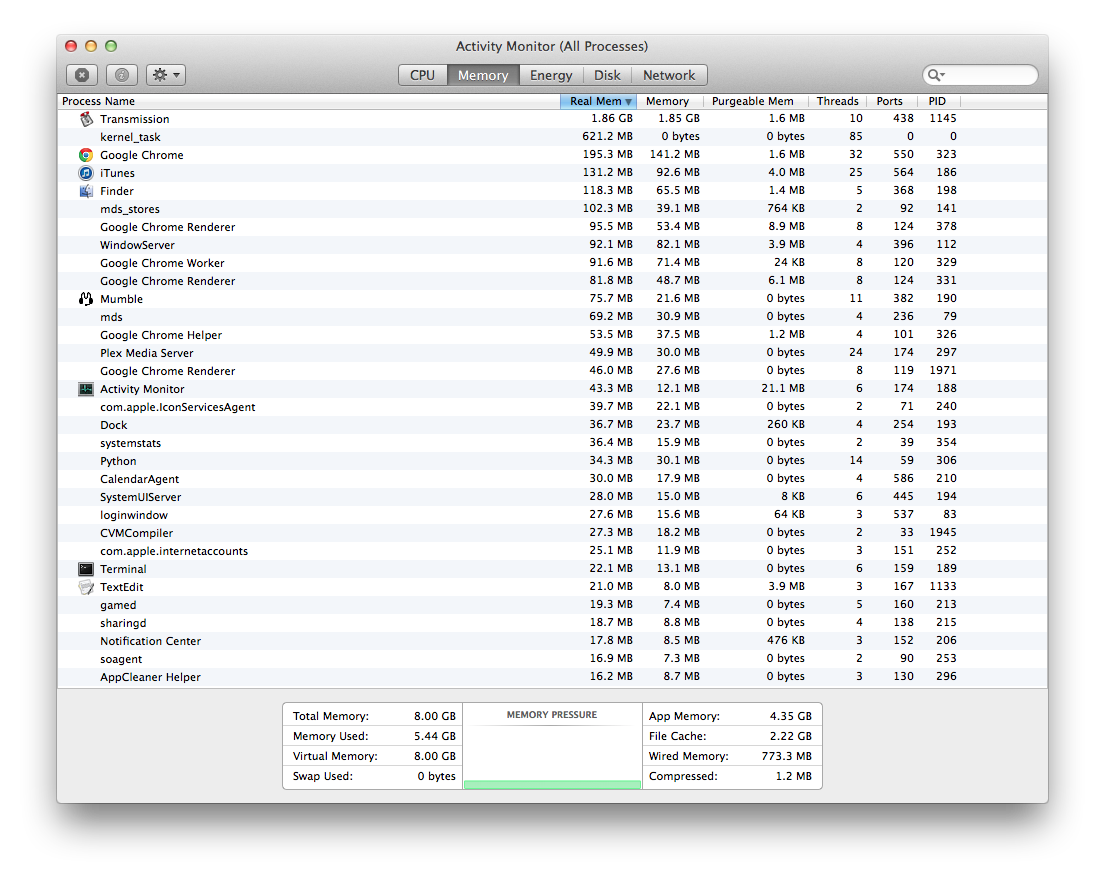Screen dimensions: 1105x882
Task: Select the soagent process row
Action: [x=552, y=659]
